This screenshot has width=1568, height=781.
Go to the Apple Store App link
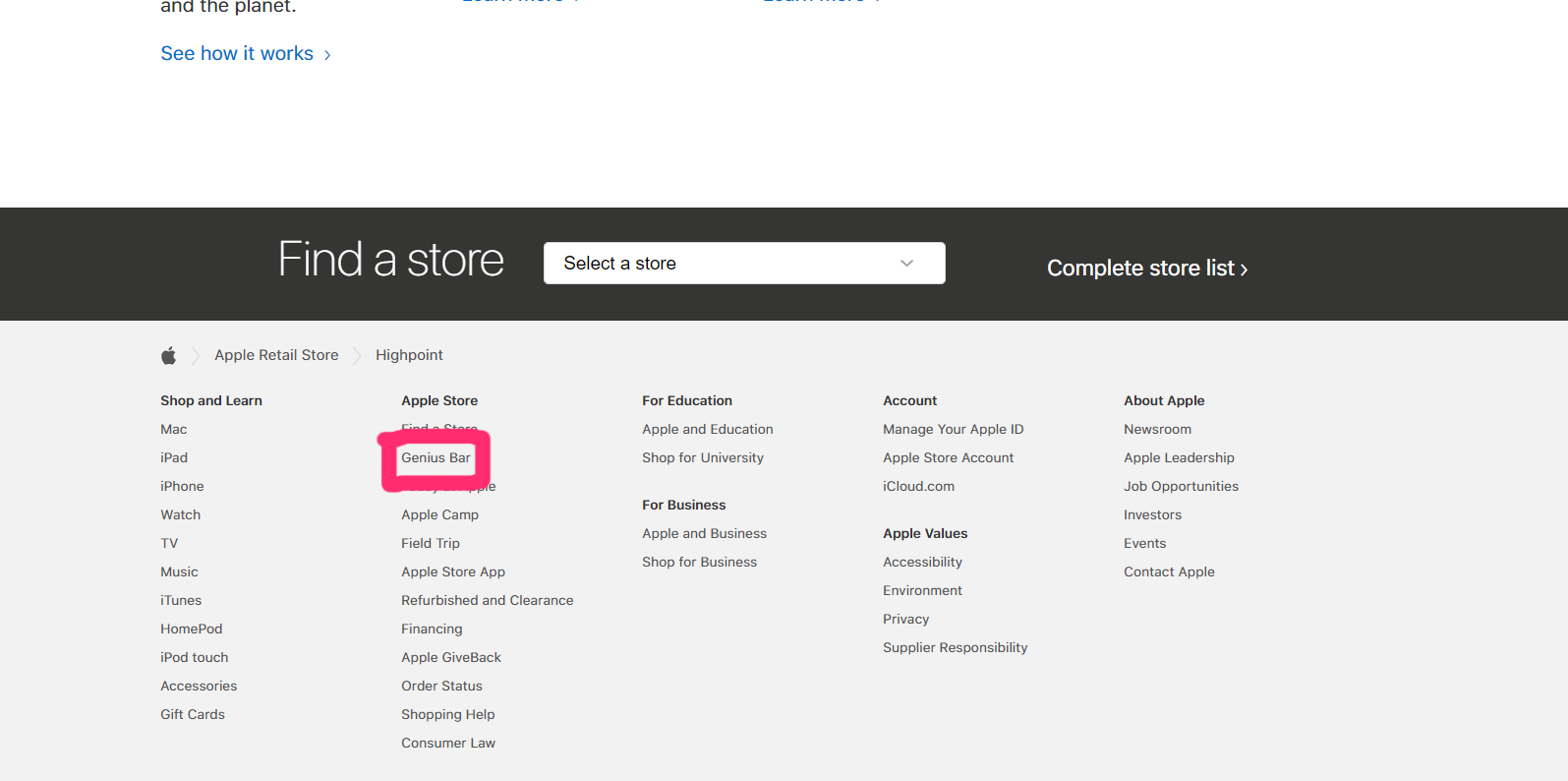(453, 571)
